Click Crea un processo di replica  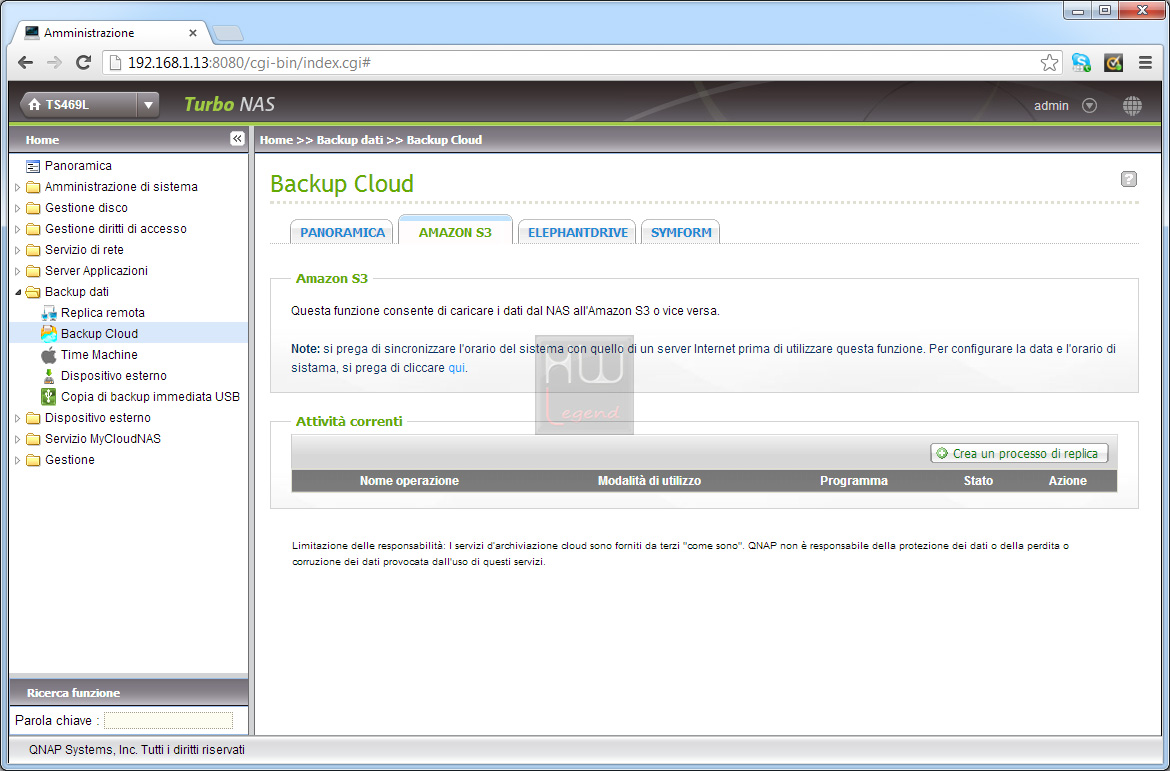click(1019, 453)
